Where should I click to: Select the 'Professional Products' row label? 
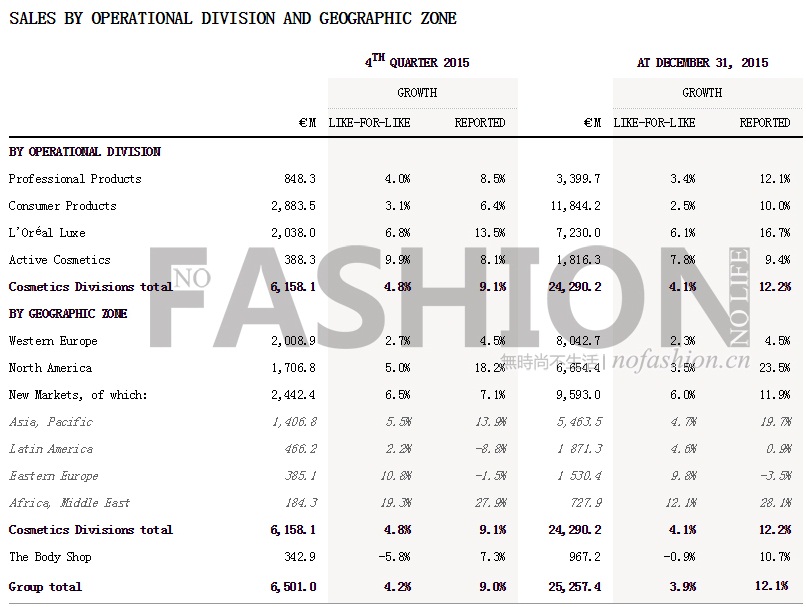(75, 179)
